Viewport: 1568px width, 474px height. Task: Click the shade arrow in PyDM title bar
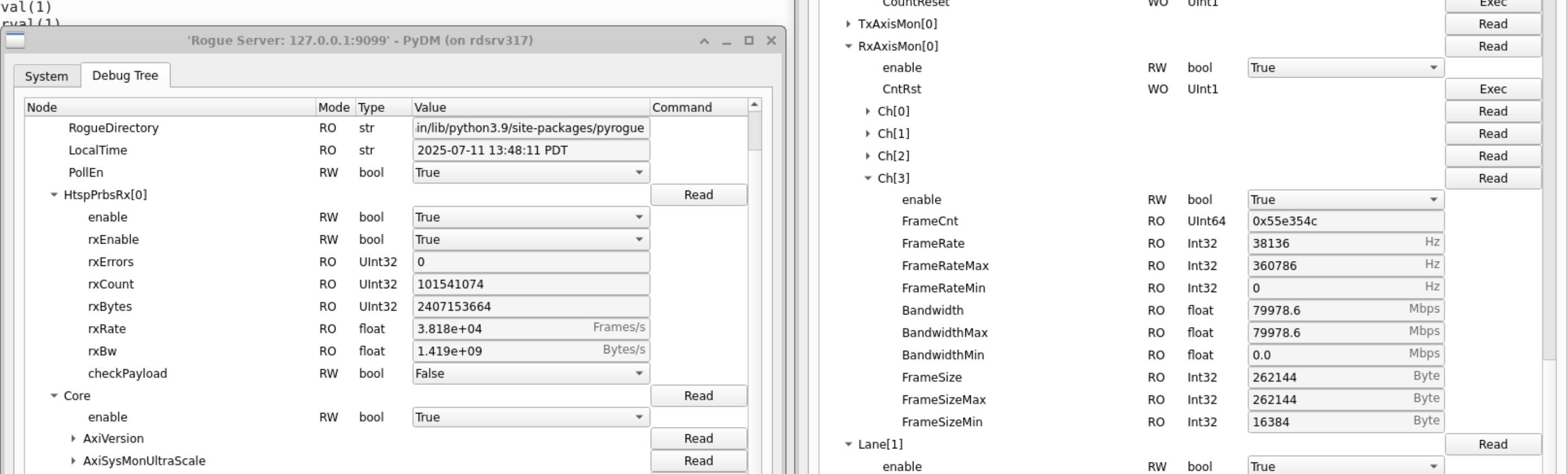point(704,41)
